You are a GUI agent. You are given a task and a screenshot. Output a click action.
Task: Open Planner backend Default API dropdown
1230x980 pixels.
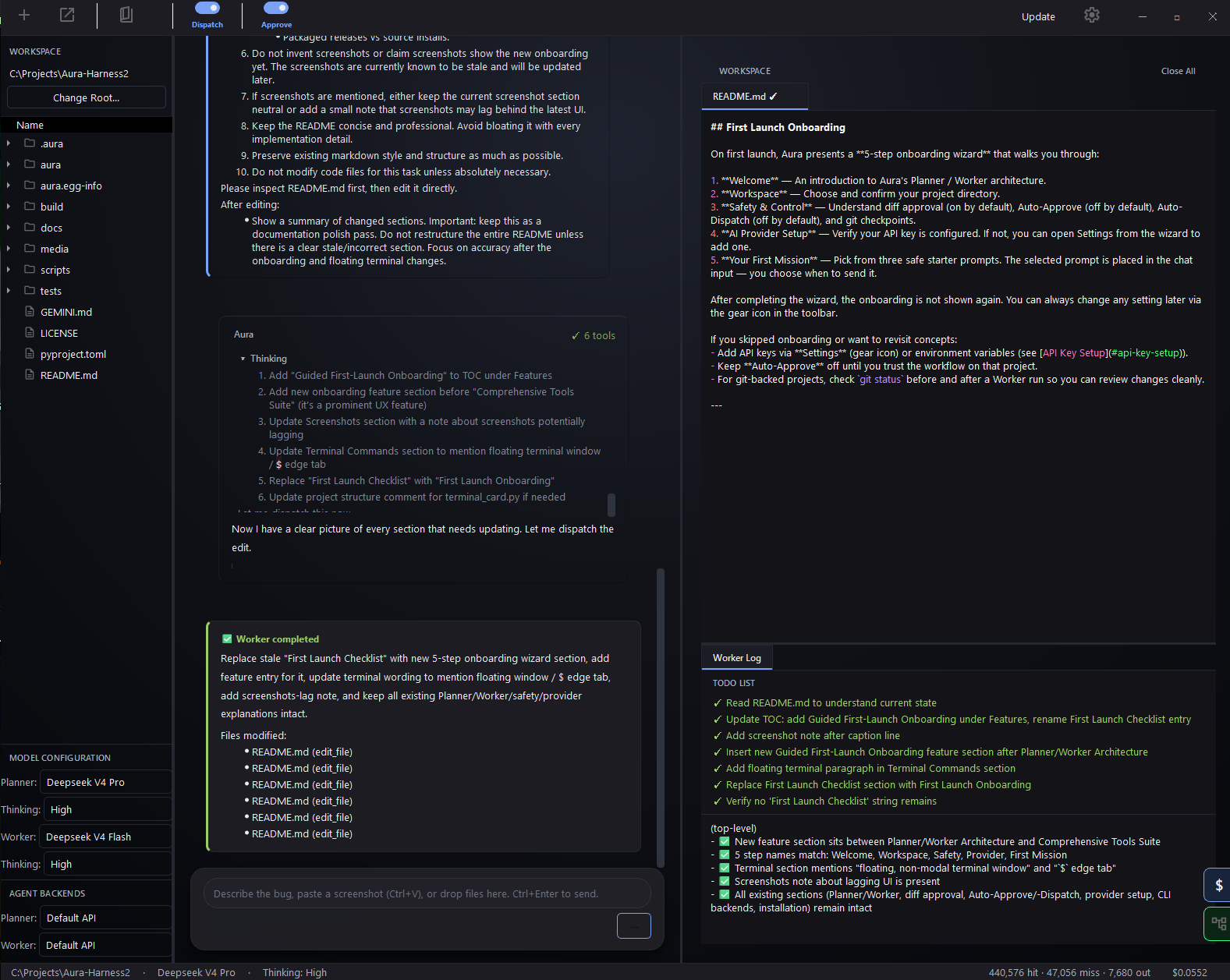pyautogui.click(x=106, y=918)
